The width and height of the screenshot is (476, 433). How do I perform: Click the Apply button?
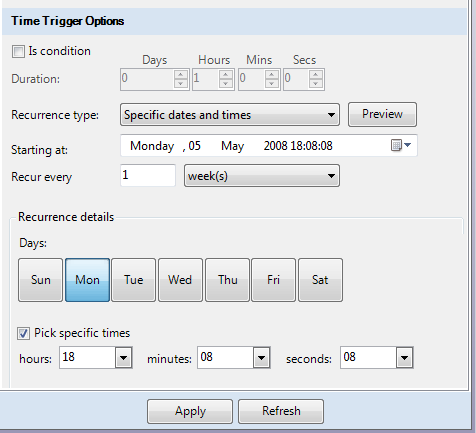[x=190, y=411]
